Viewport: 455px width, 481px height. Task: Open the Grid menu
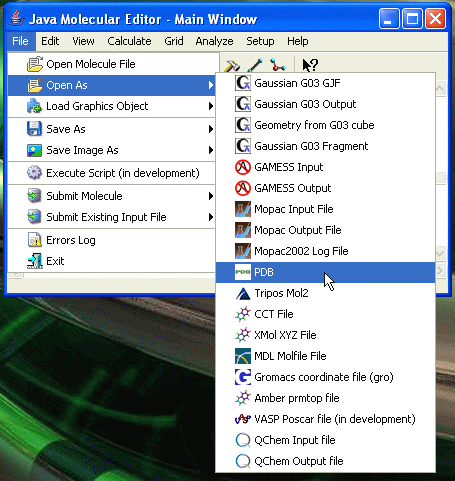pos(174,41)
